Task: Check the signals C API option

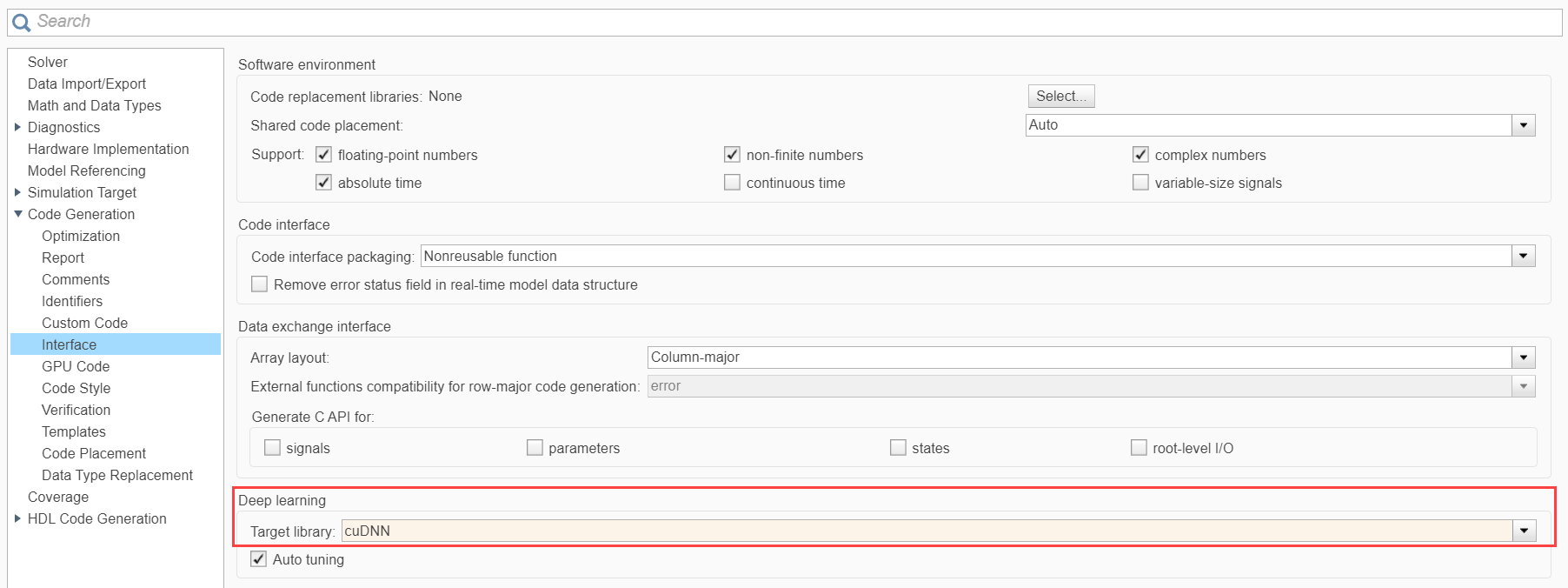Action: (x=273, y=448)
